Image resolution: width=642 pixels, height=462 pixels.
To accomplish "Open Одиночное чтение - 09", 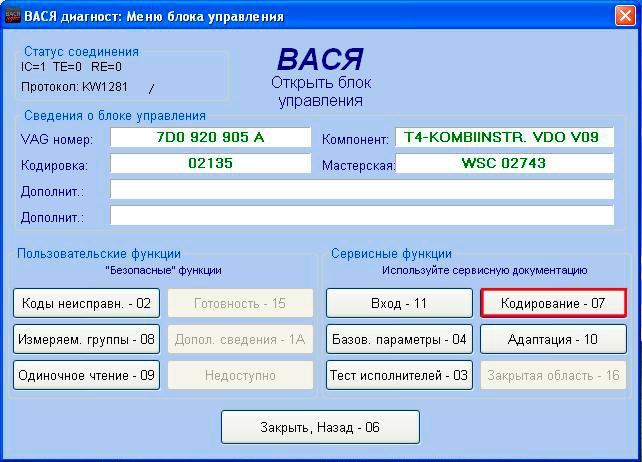I will tap(86, 375).
